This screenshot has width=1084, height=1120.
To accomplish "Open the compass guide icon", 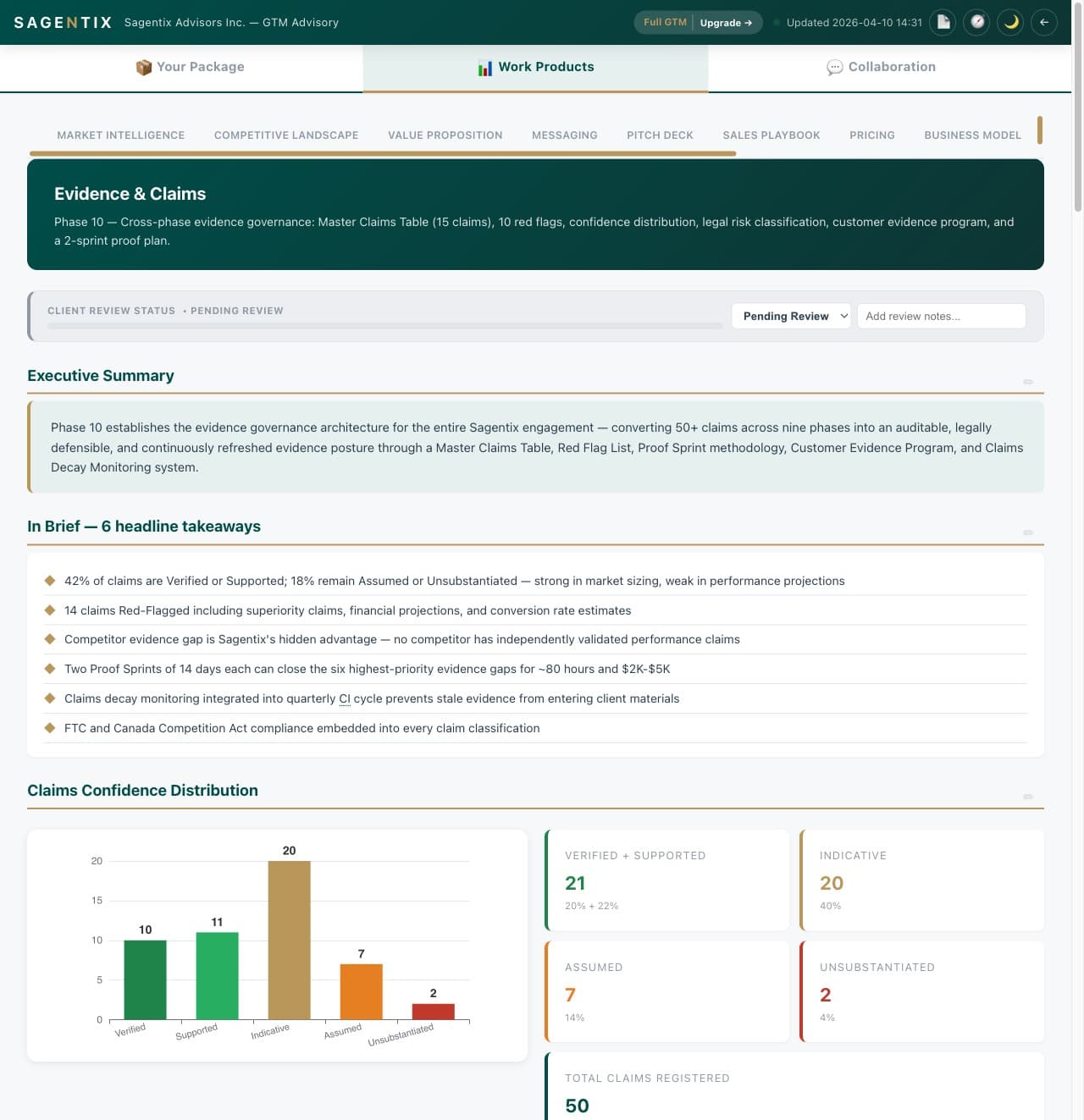I will [x=977, y=22].
